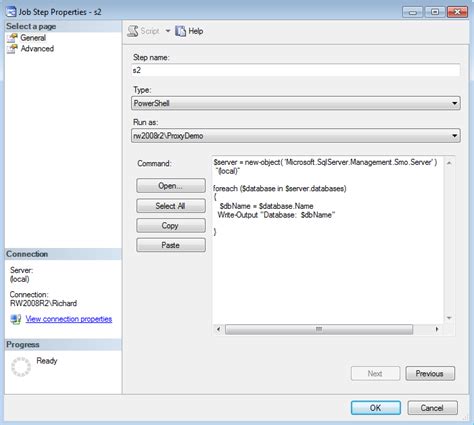
Task: Open the Advanced page
Action: coord(37,49)
